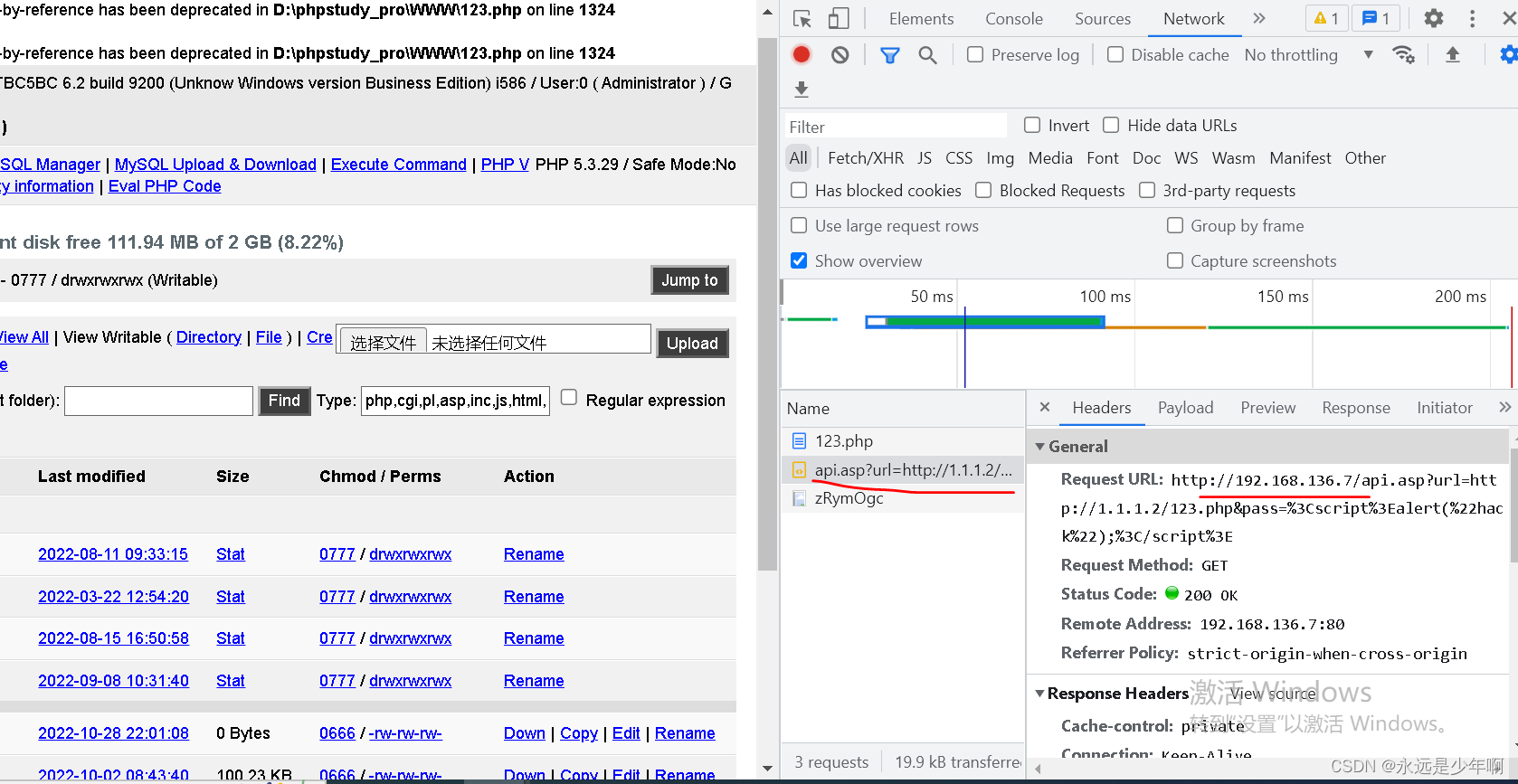This screenshot has height=784, width=1518.
Task: Select the api.asp?url= request row
Action: [x=903, y=470]
